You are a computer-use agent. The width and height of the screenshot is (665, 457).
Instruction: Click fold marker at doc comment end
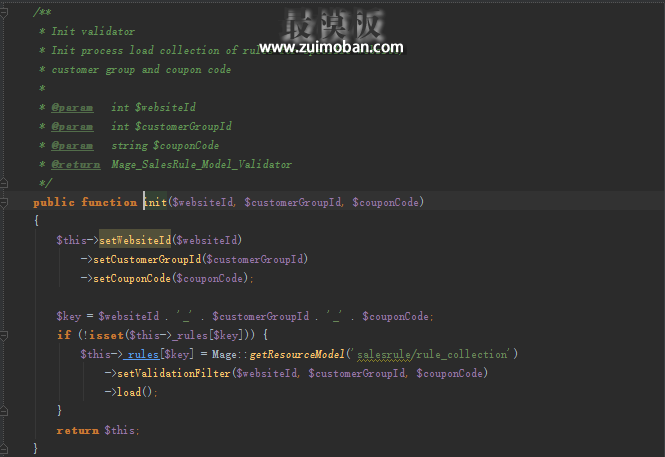click(5, 183)
